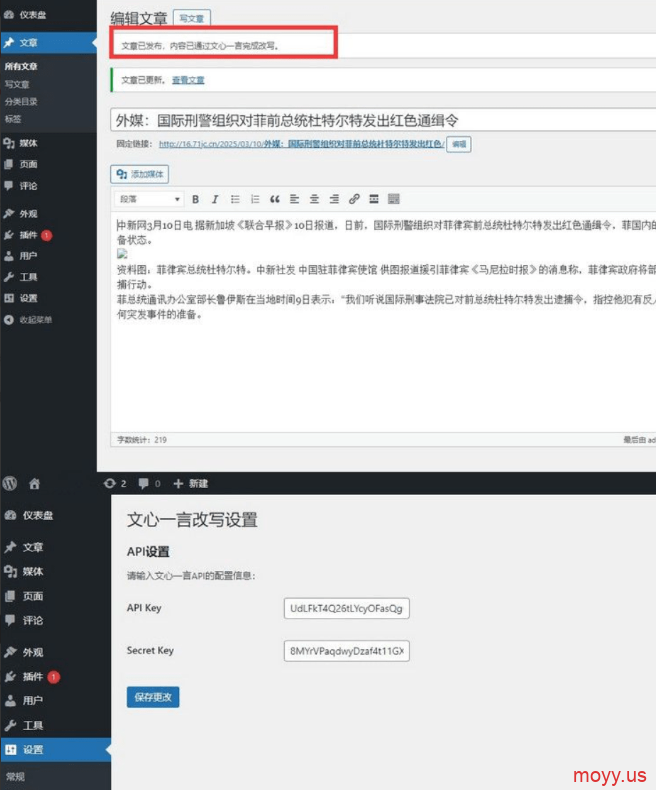Click the WordPress logo in admin bar
The width and height of the screenshot is (656, 790).
pyautogui.click(x=10, y=484)
